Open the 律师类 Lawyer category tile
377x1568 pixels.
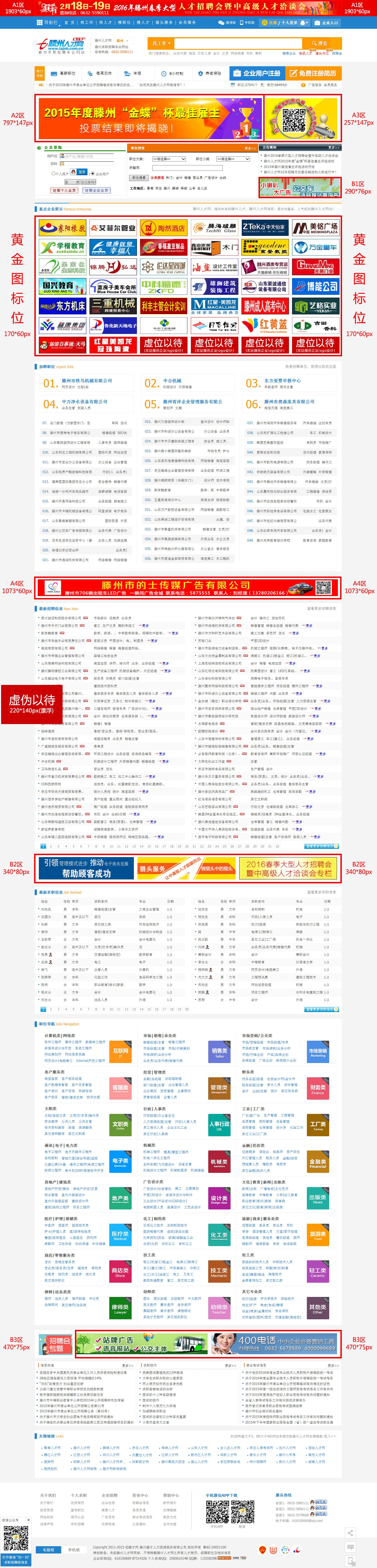point(121,1308)
